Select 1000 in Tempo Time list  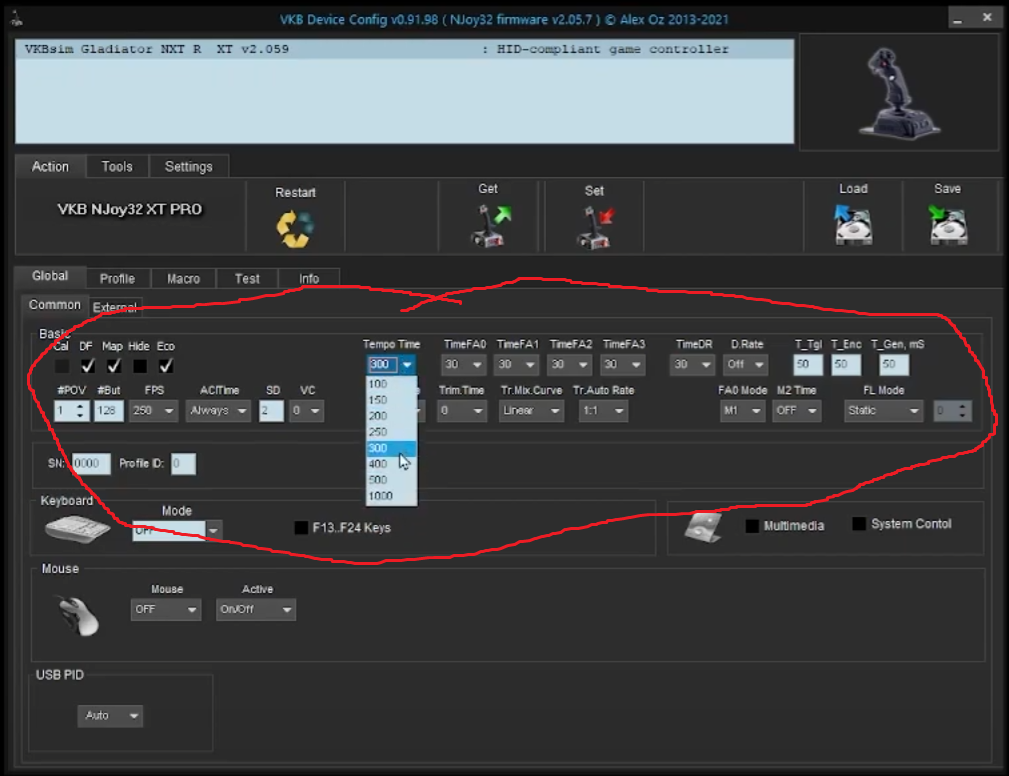point(391,496)
